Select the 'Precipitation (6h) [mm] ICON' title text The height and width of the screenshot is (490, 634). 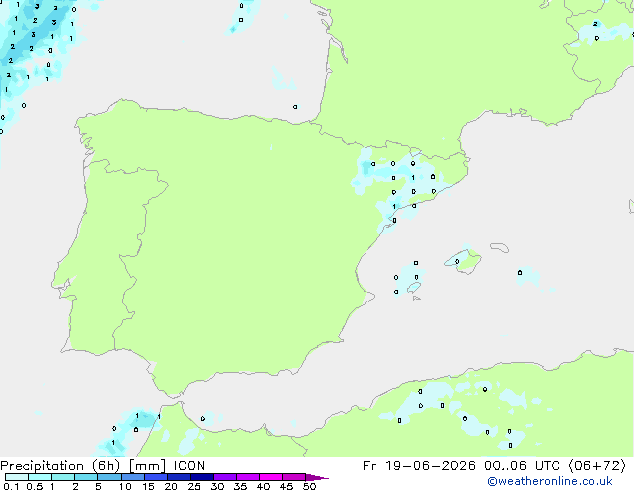coord(103,466)
